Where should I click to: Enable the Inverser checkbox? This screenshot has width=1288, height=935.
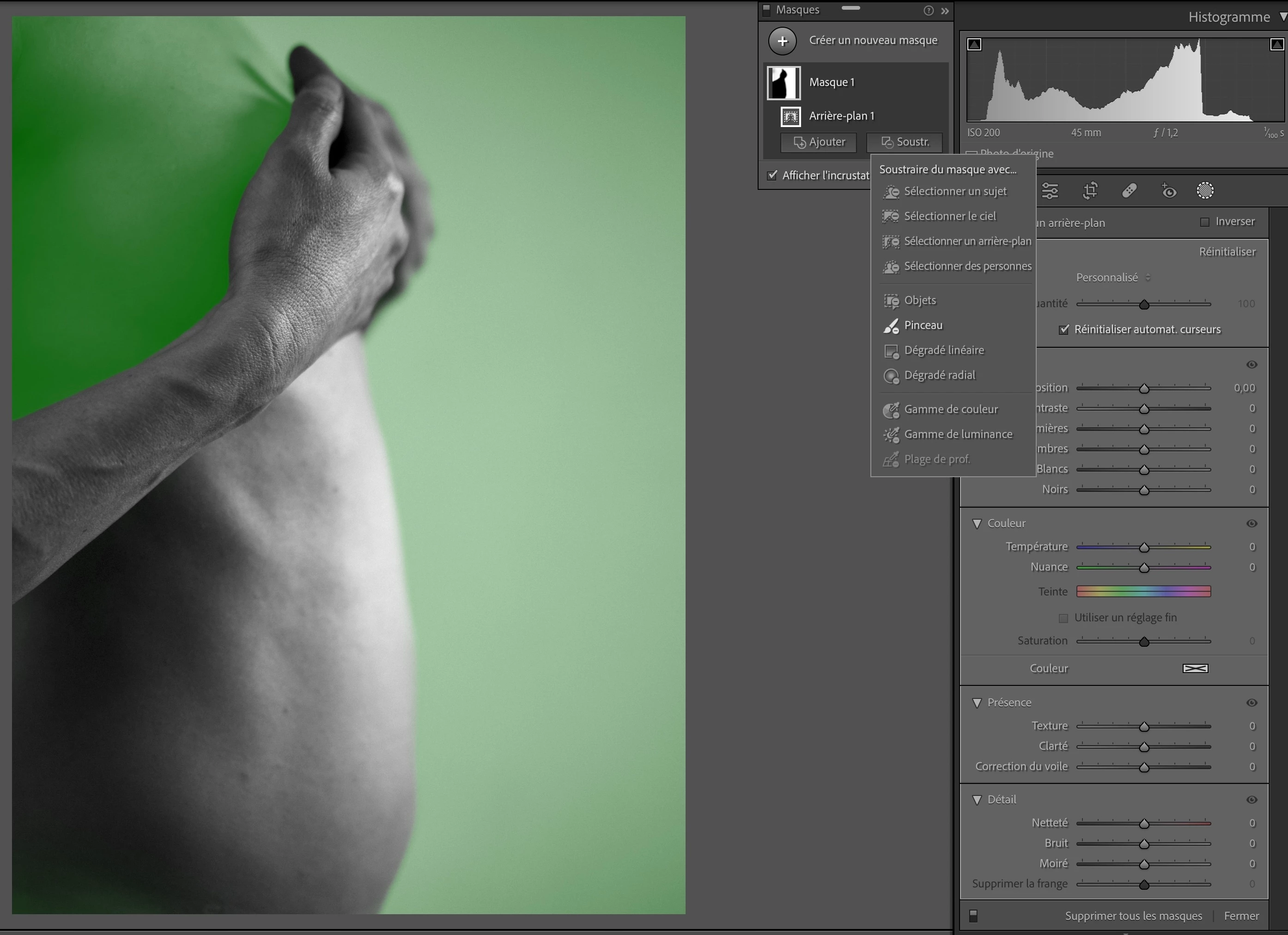pyautogui.click(x=1204, y=222)
